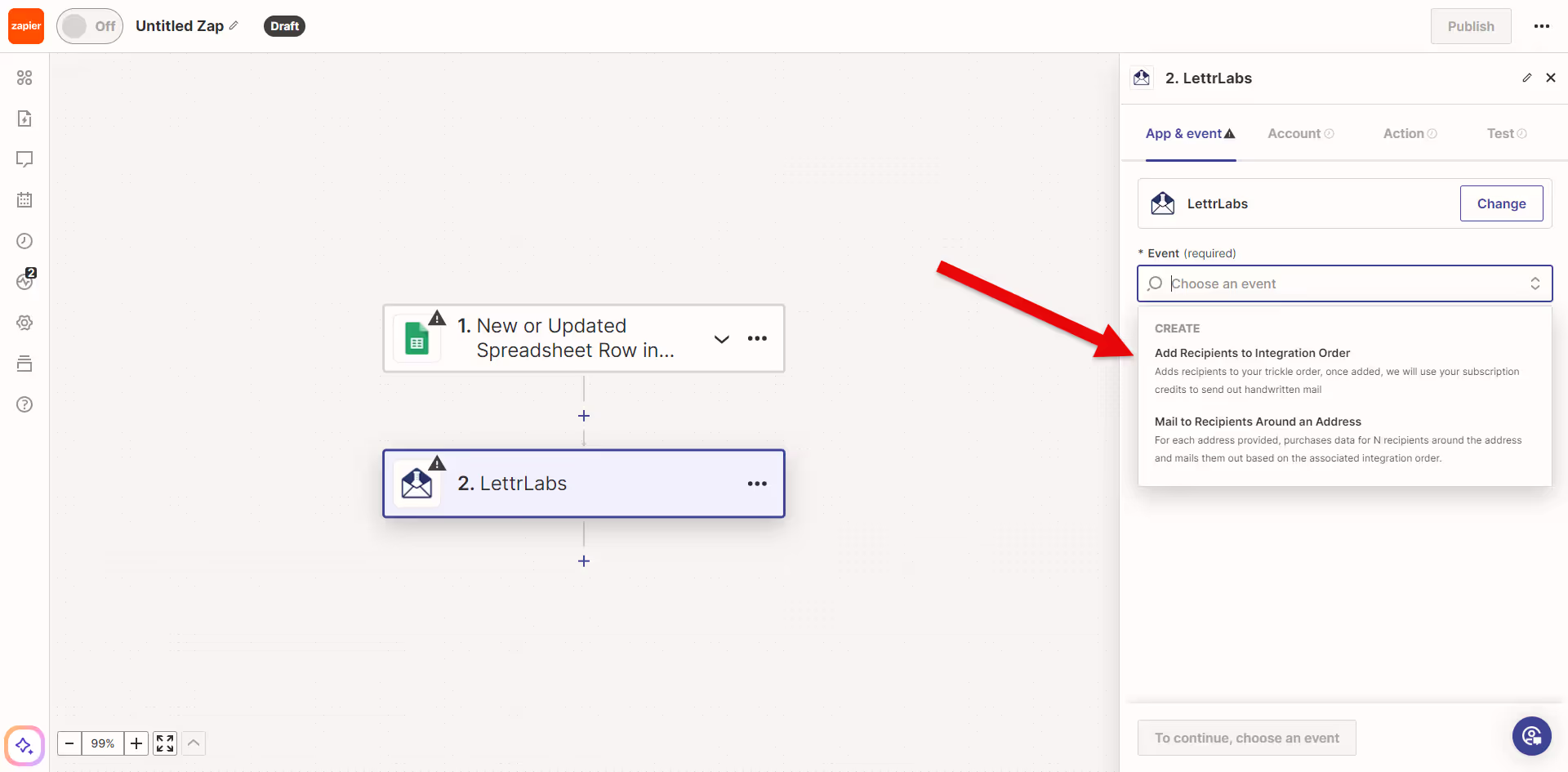Open the support chat bubble icon
The height and width of the screenshot is (772, 1568).
(1532, 737)
